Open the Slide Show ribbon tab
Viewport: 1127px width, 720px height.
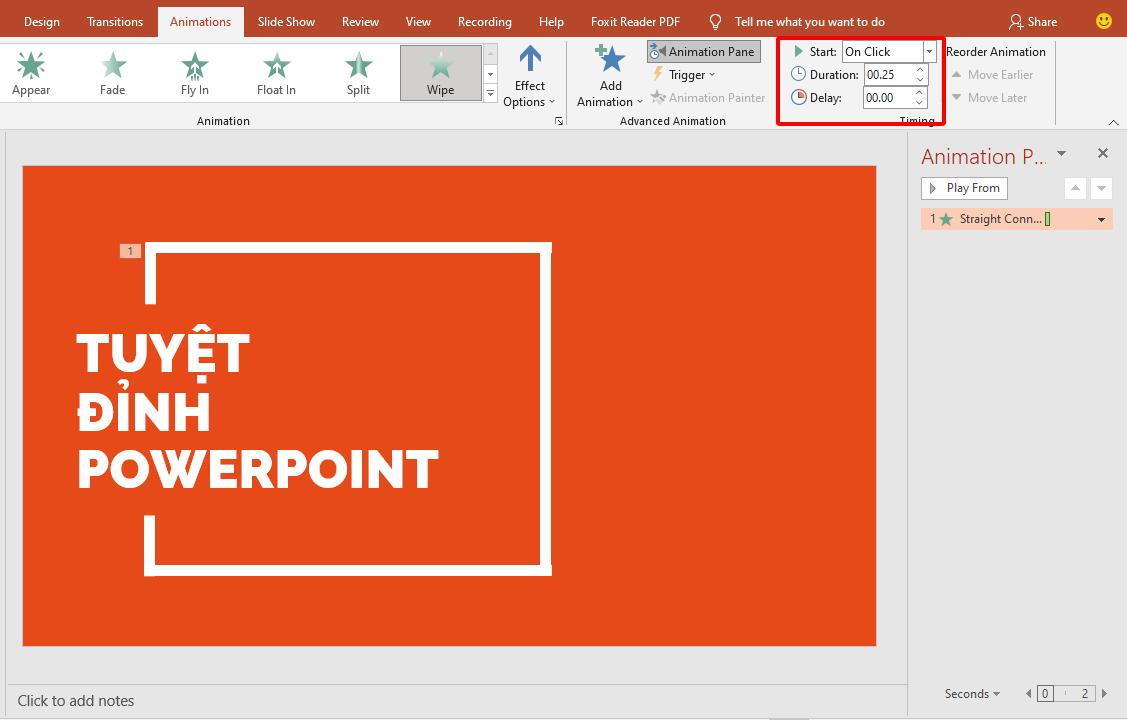pos(286,21)
